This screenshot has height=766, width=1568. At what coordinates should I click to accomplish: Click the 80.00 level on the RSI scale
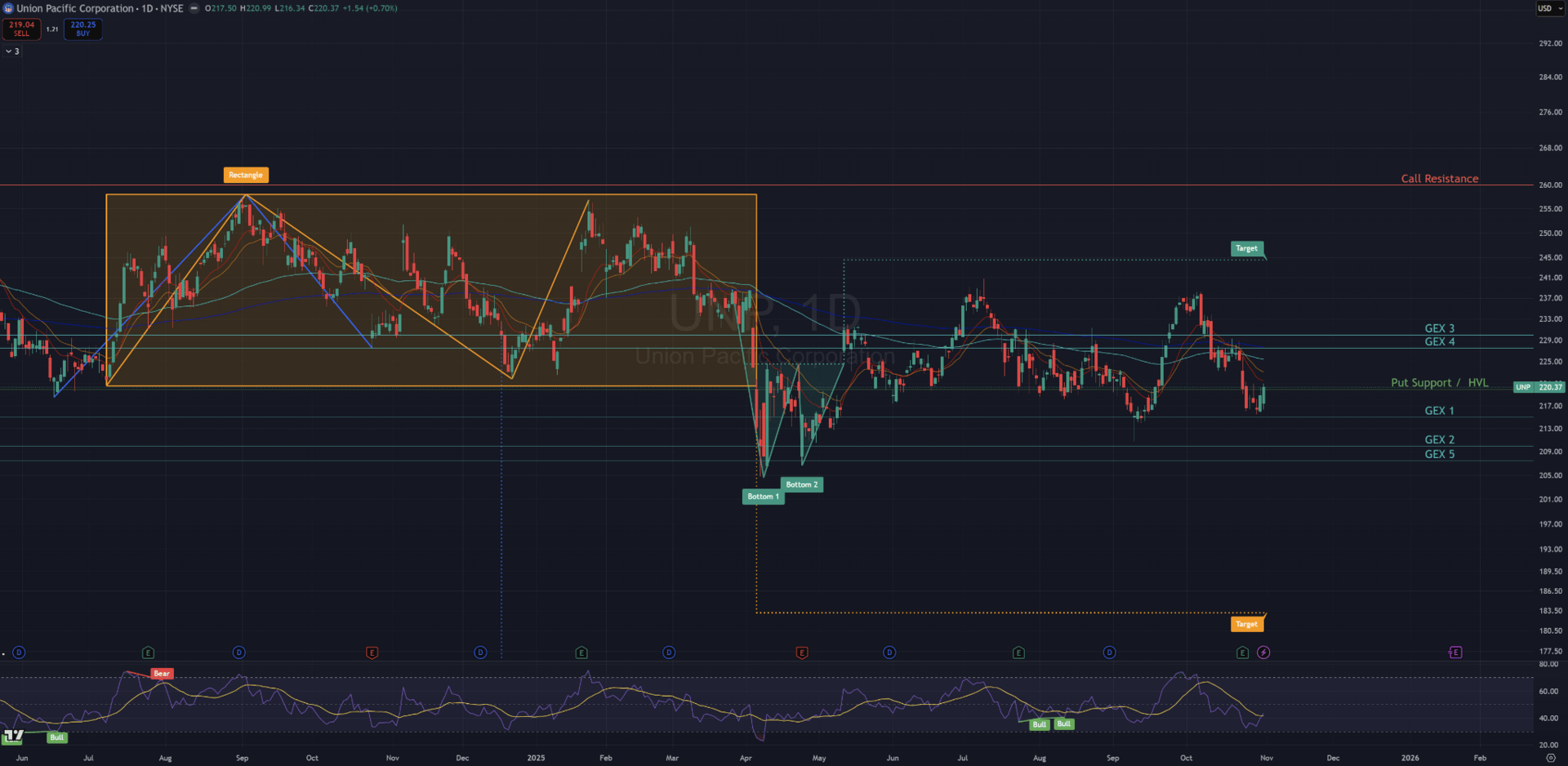[x=1549, y=664]
